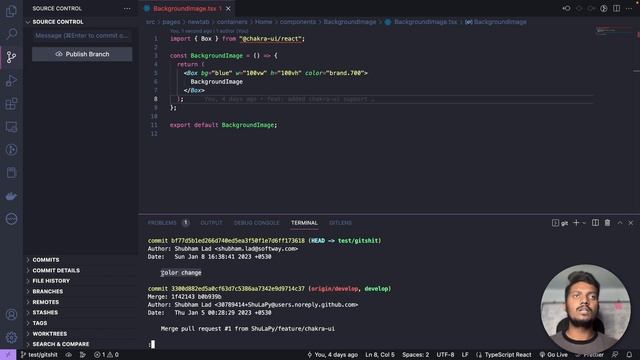The height and width of the screenshot is (360, 640).
Task: Close the BackgroundImage.tsx editor tab
Action: (x=228, y=9)
